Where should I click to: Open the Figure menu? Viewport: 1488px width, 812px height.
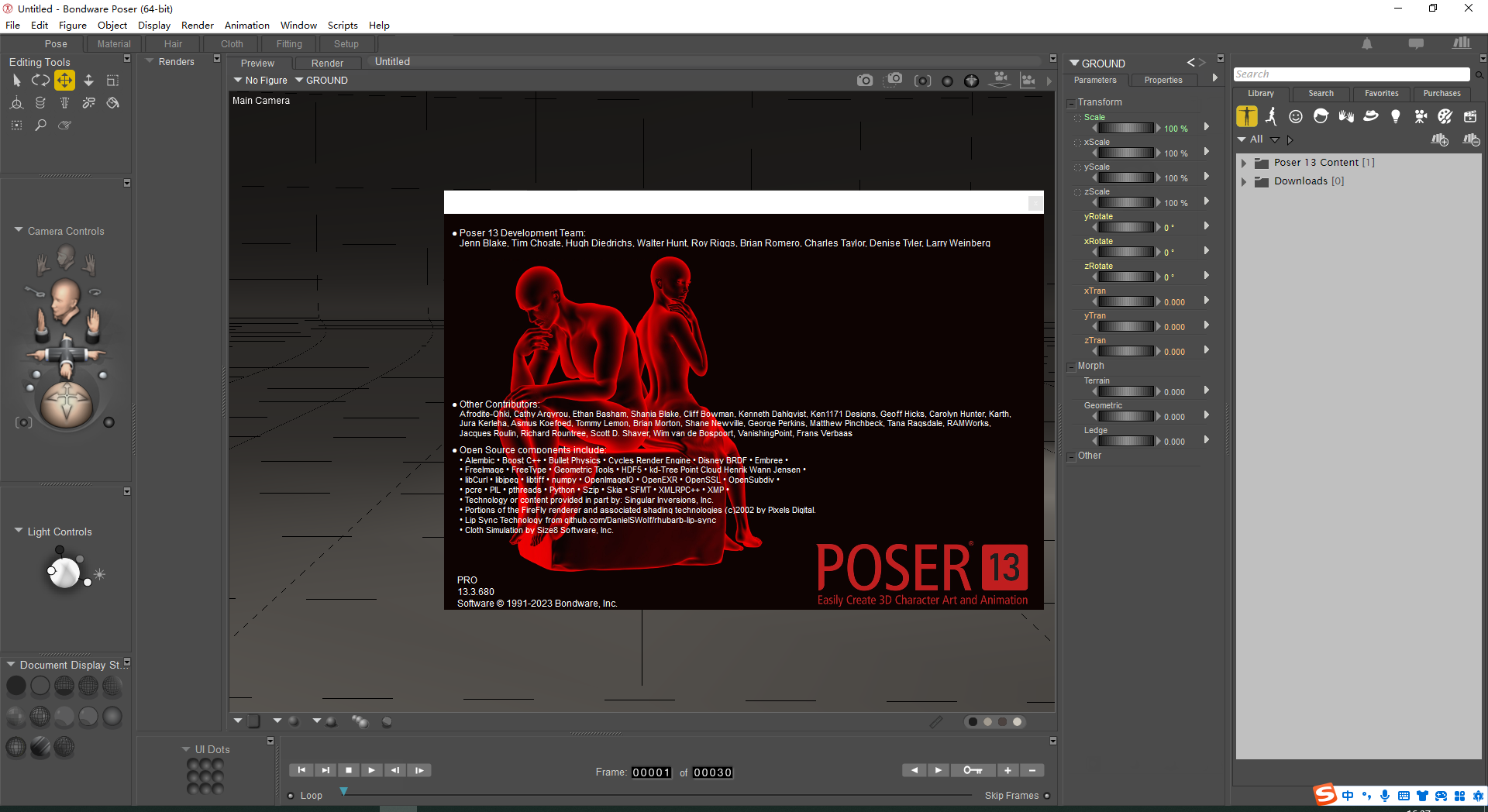point(72,25)
